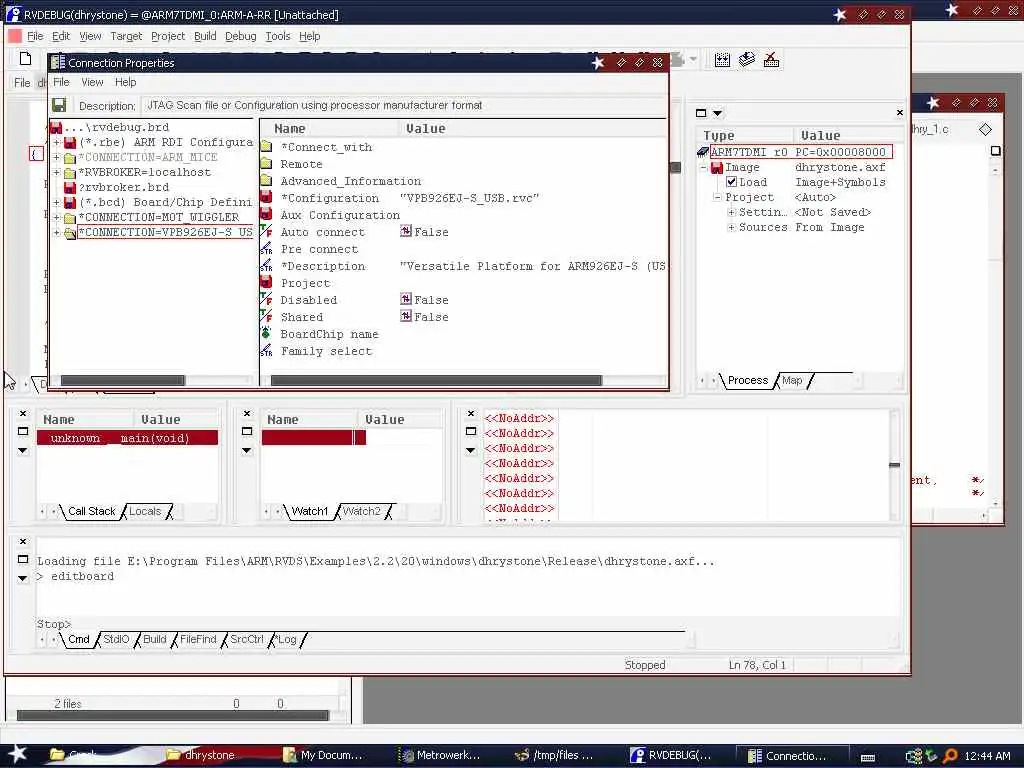
Task: Click the New file toolbar icon
Action: click(25, 59)
